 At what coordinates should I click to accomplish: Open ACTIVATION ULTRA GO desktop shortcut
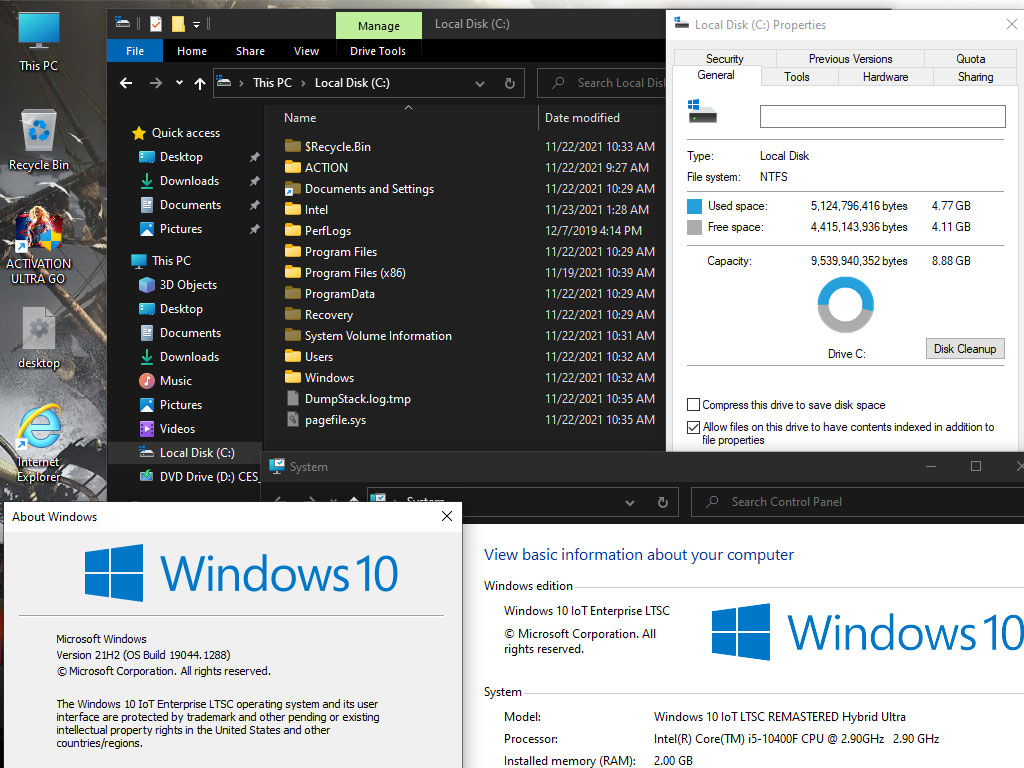point(39,247)
